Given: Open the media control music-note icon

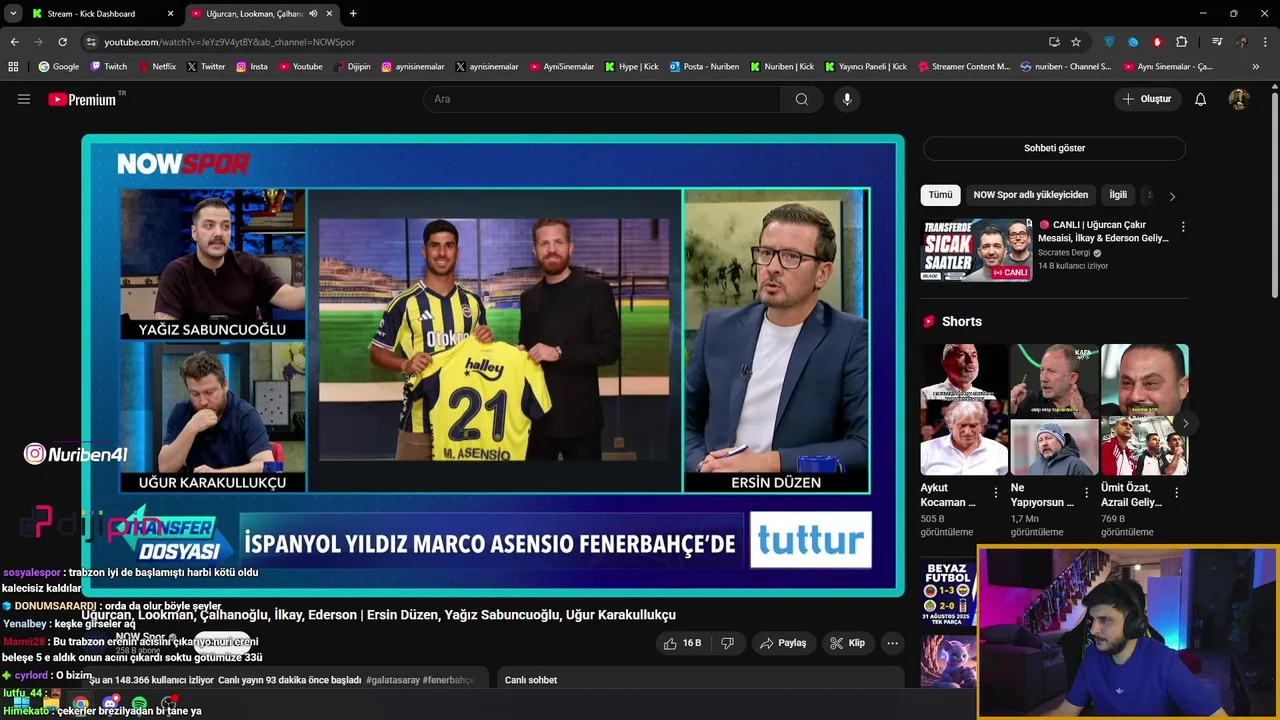Looking at the screenshot, I should point(1217,42).
